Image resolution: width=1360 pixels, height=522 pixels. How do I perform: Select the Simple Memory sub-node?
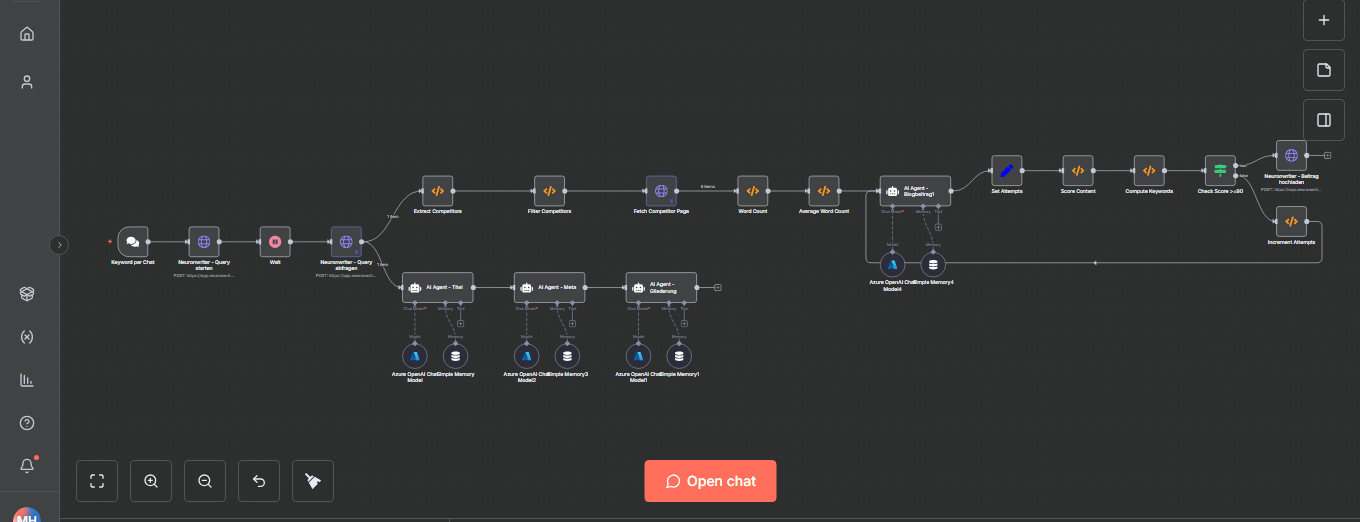pyautogui.click(x=456, y=355)
